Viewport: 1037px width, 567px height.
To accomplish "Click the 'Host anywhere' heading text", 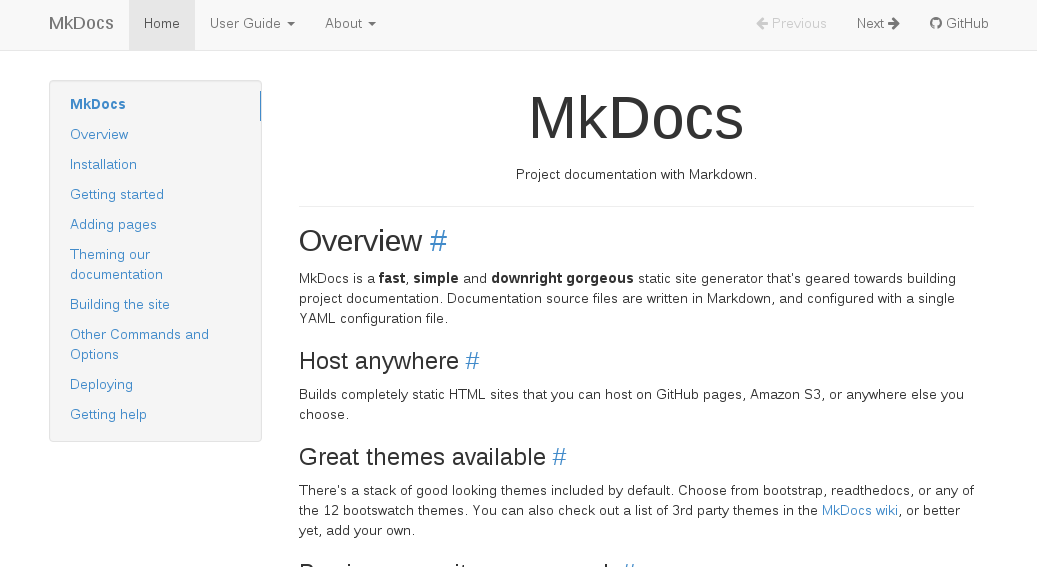I will [x=379, y=361].
